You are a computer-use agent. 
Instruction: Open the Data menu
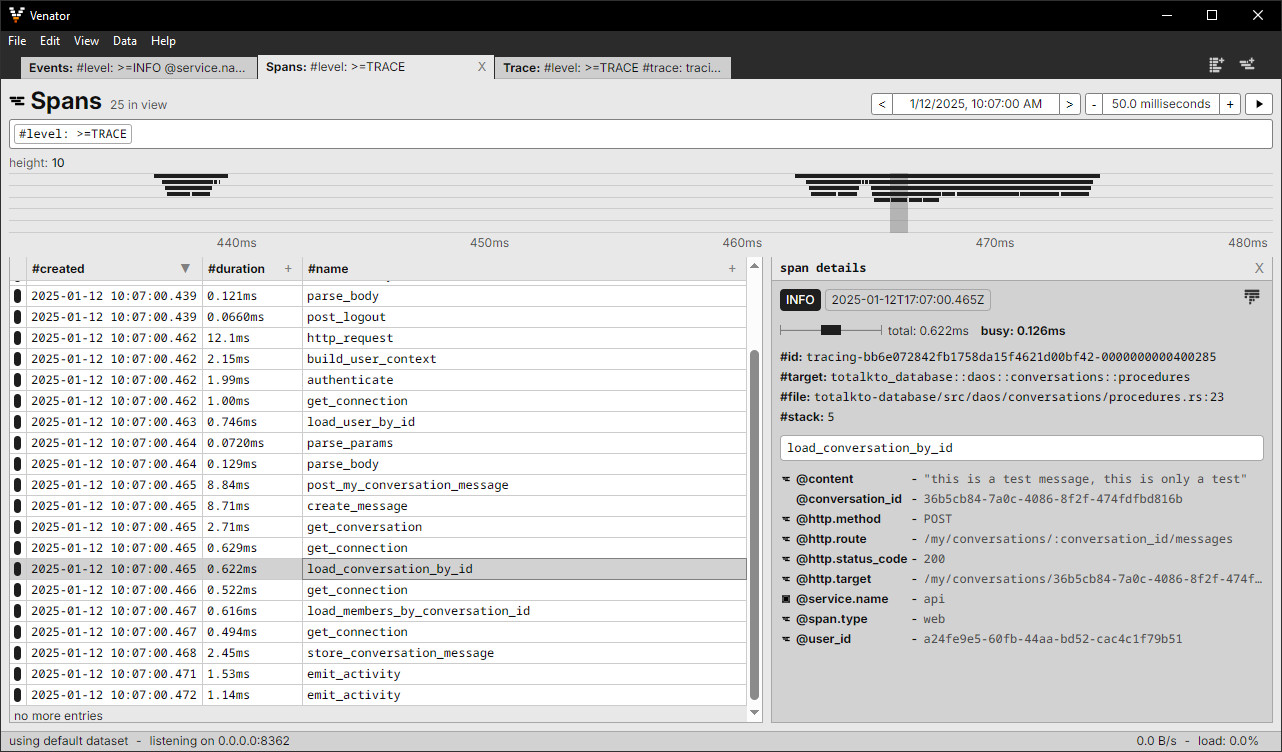(x=125, y=41)
